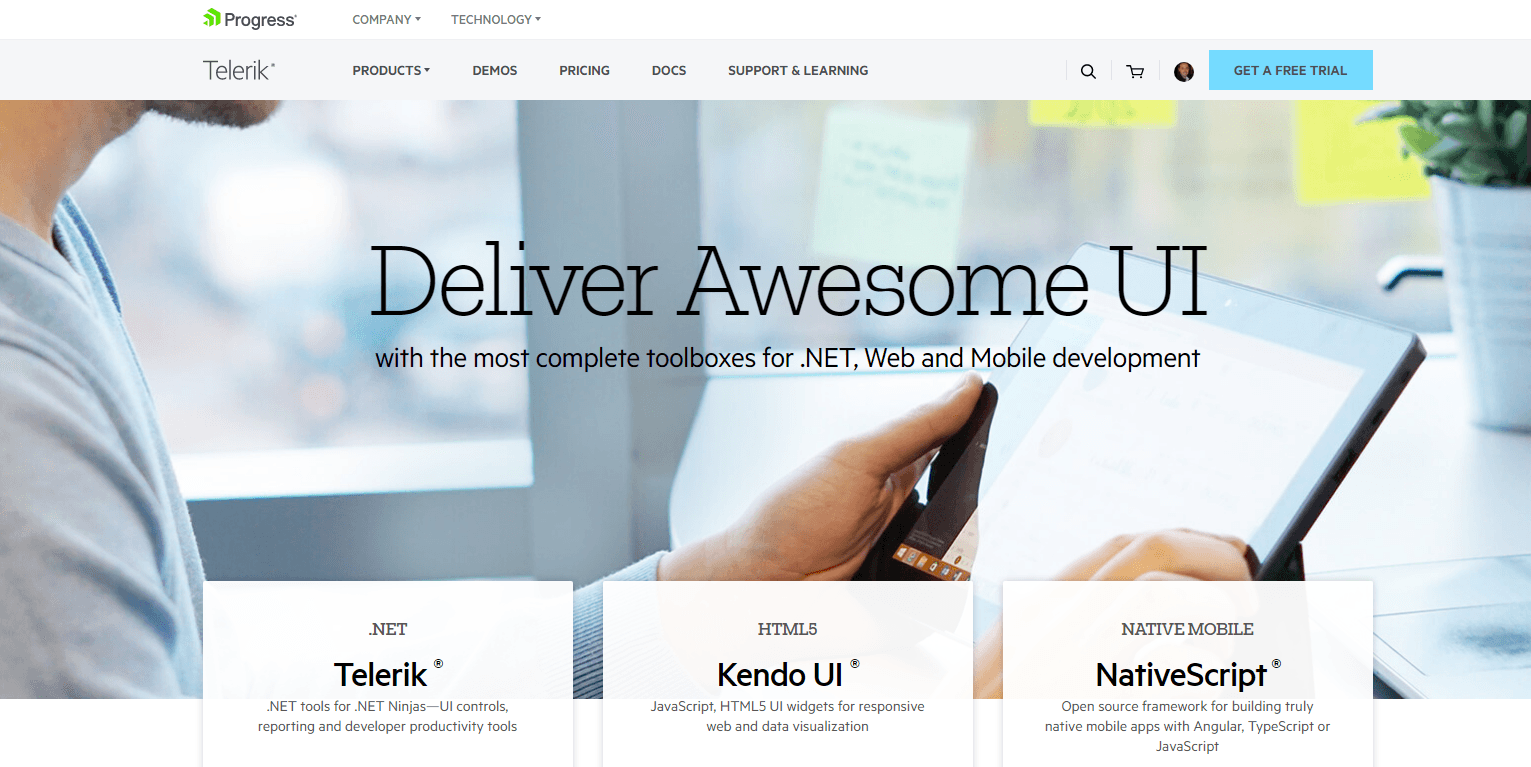Open the Kendo UI product heading
This screenshot has height=767, width=1531.
pyautogui.click(x=788, y=674)
